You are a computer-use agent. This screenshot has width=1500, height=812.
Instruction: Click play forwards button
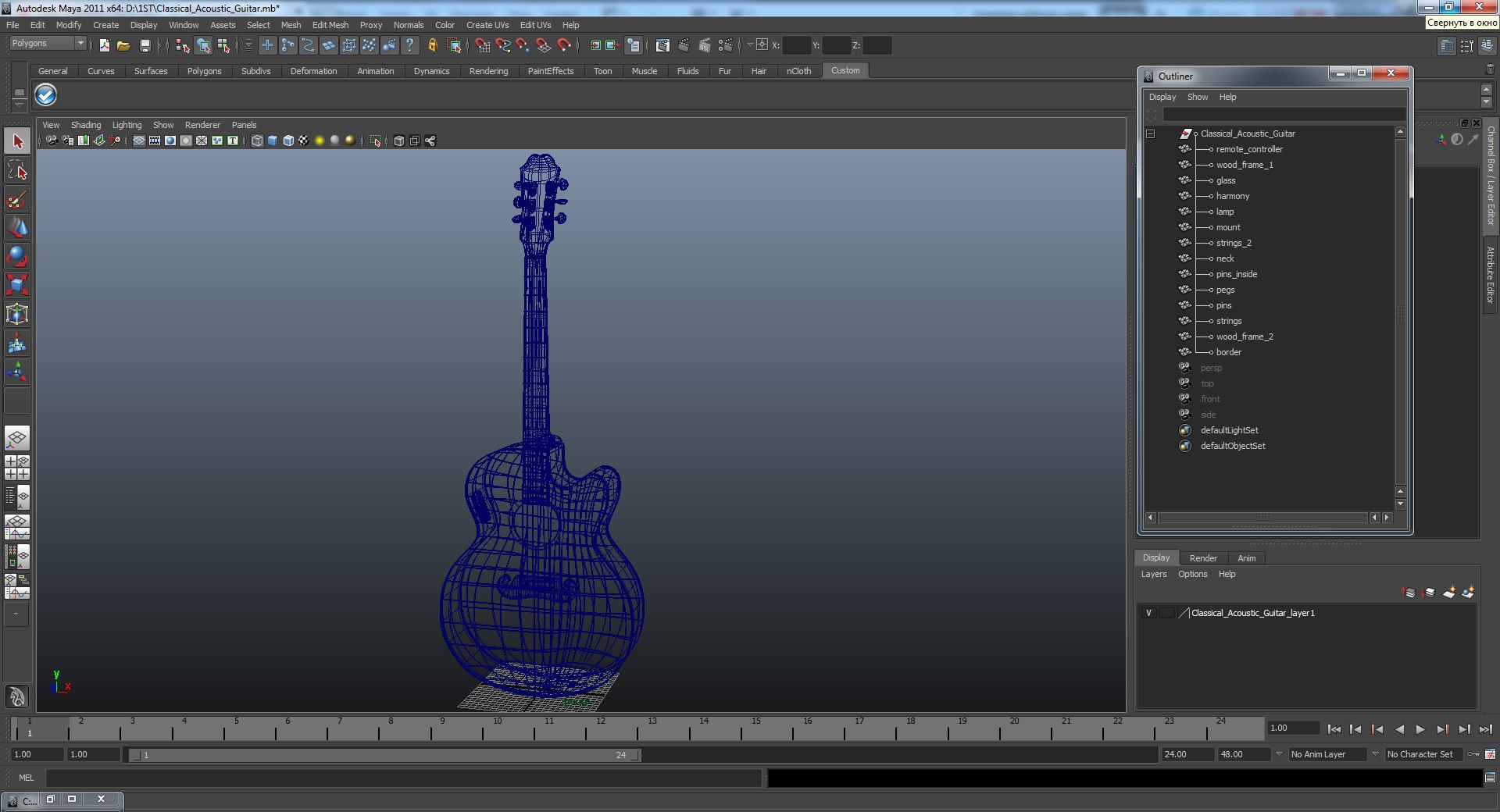[1420, 729]
